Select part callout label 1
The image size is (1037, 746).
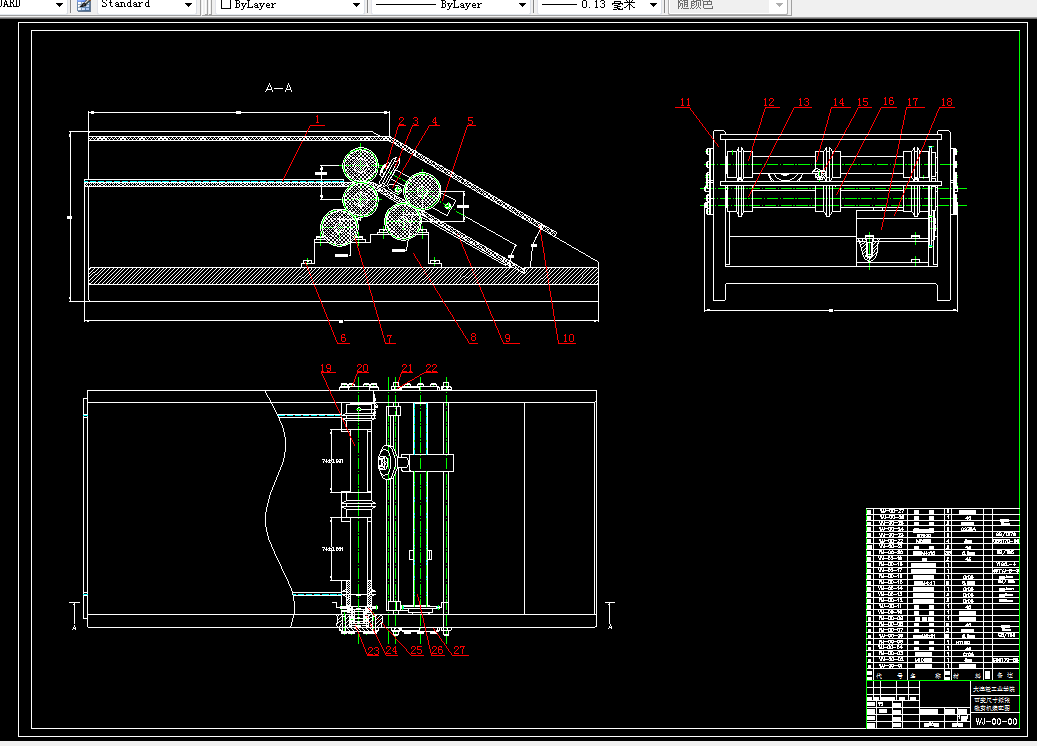(x=317, y=120)
